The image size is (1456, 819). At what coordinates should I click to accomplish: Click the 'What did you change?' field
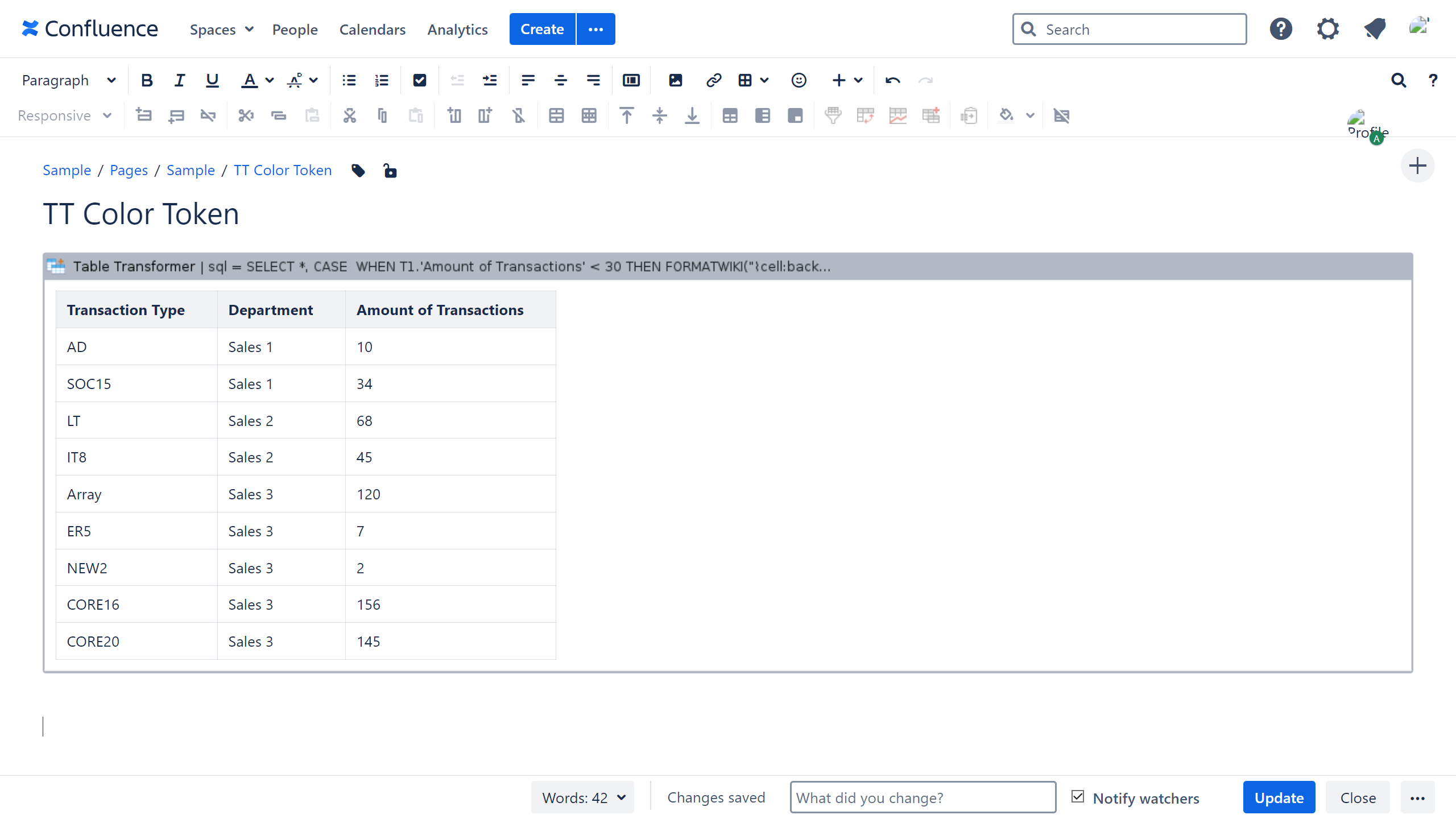point(923,797)
